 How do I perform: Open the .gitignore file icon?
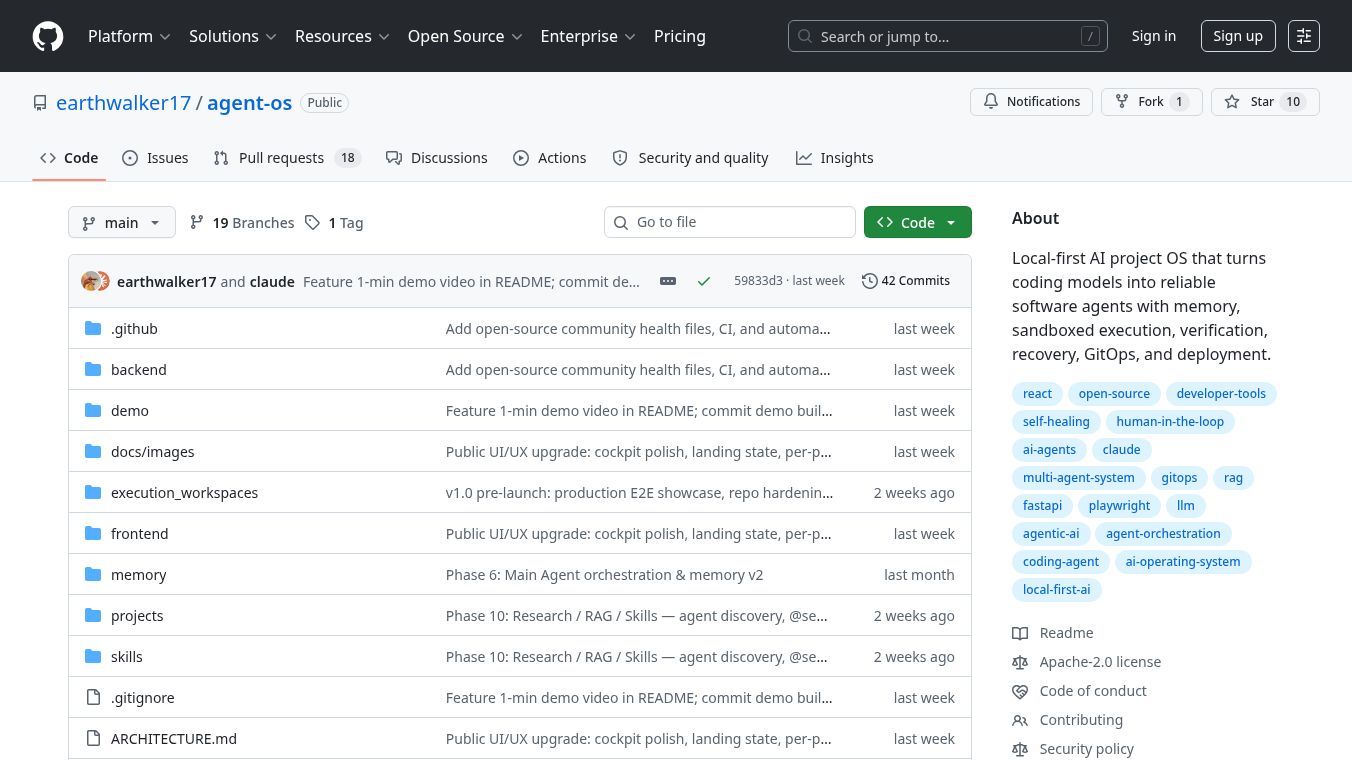[x=93, y=697]
